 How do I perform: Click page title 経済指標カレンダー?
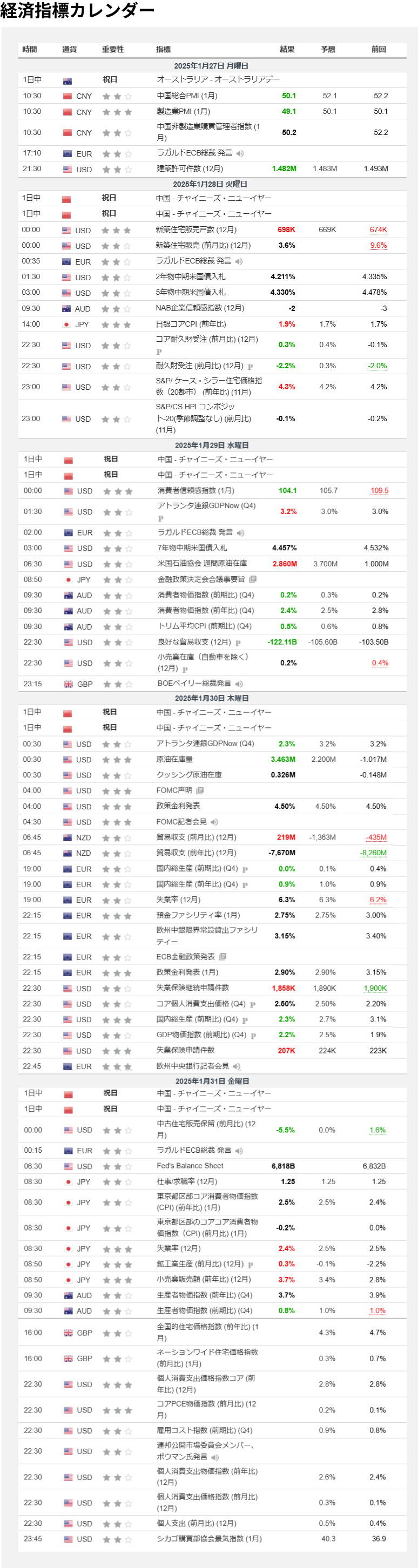pyautogui.click(x=77, y=10)
